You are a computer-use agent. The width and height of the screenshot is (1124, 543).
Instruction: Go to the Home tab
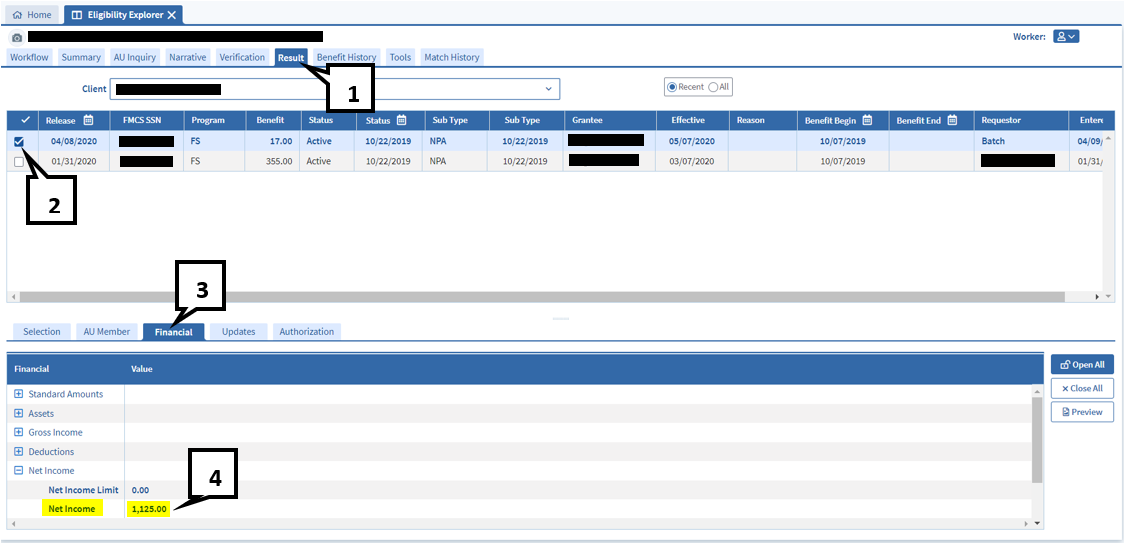[x=32, y=14]
